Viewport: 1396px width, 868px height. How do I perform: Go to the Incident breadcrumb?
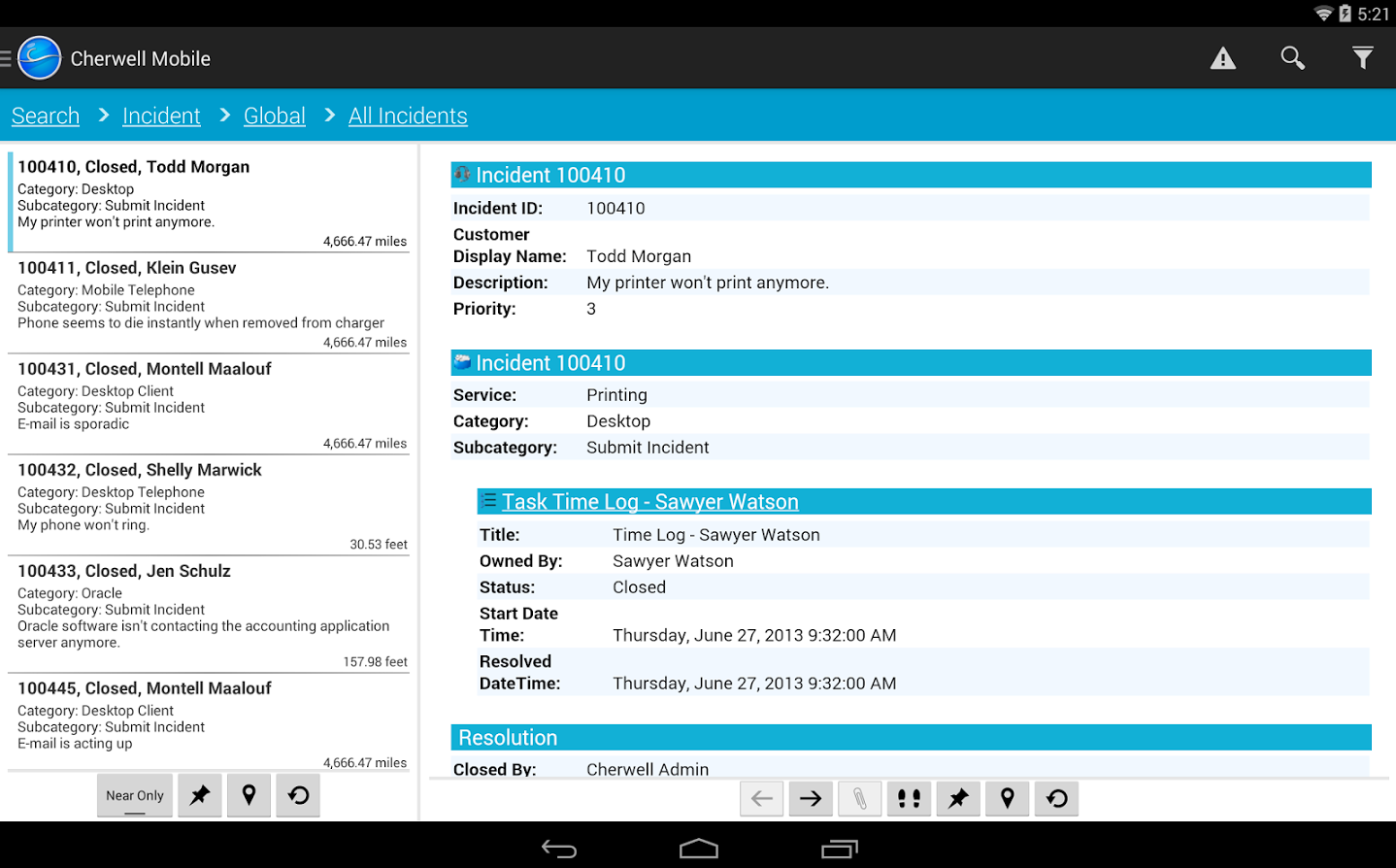[161, 116]
